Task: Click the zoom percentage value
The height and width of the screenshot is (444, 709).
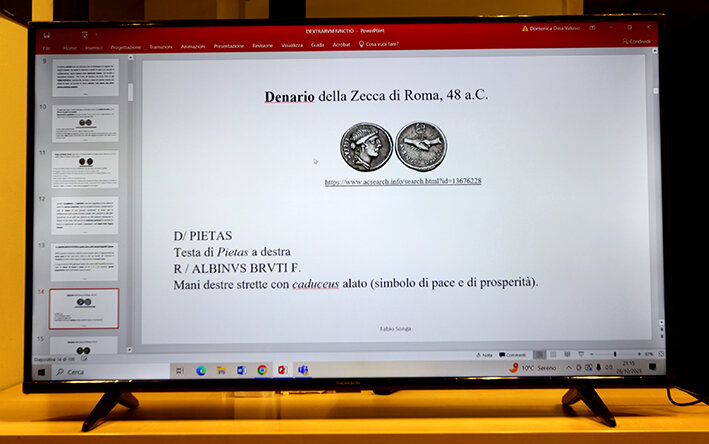Action: pyautogui.click(x=649, y=354)
